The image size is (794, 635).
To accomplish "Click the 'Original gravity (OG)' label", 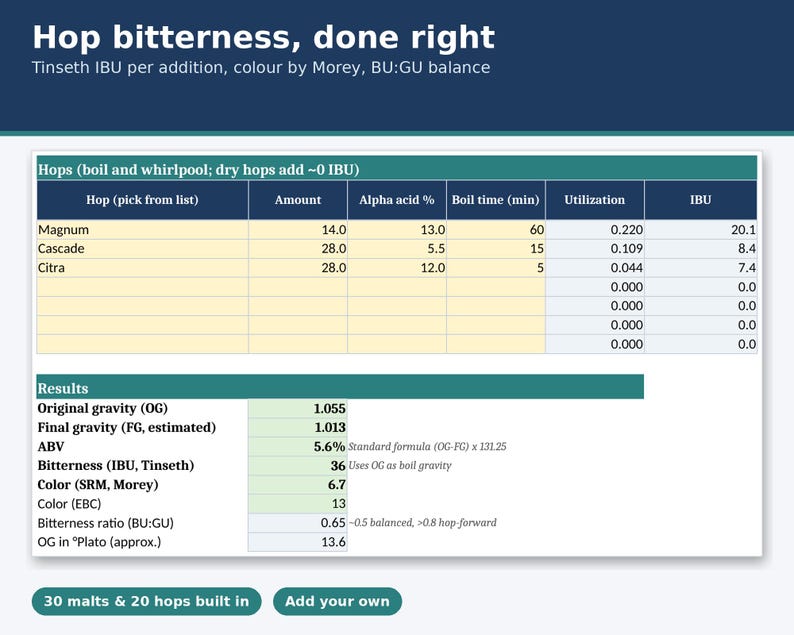I will pos(103,408).
